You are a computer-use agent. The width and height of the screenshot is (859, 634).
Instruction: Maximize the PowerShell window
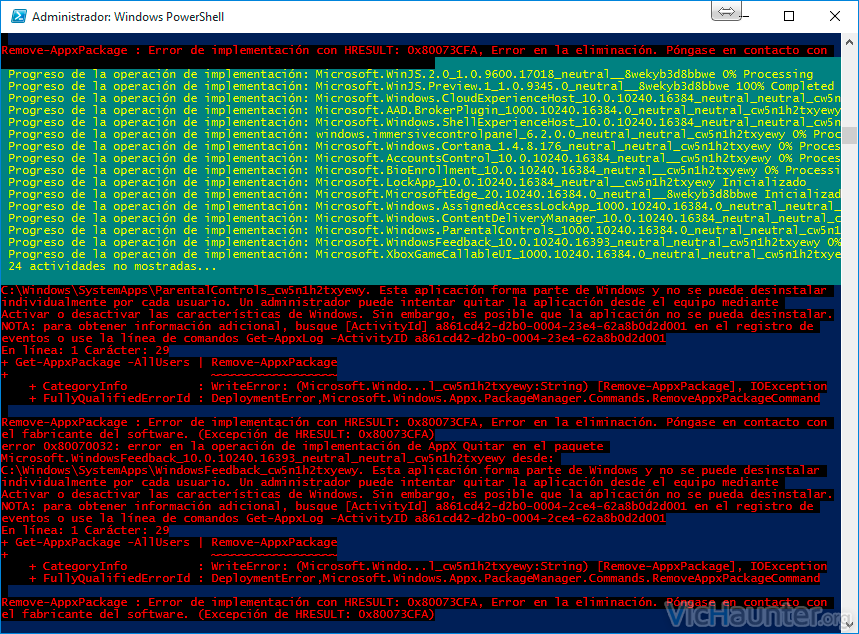click(789, 16)
